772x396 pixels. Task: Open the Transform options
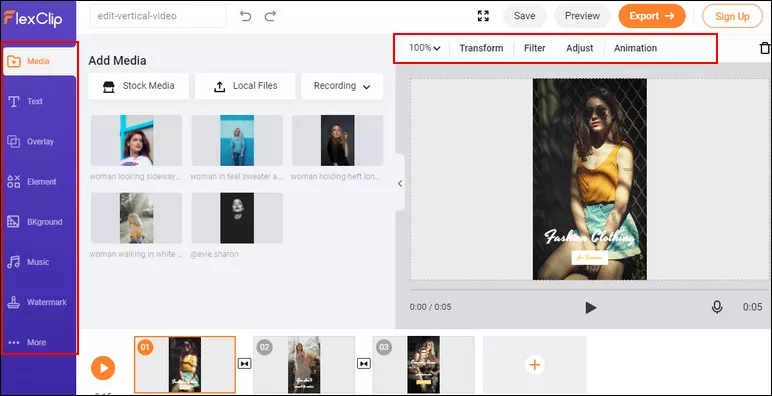click(481, 48)
